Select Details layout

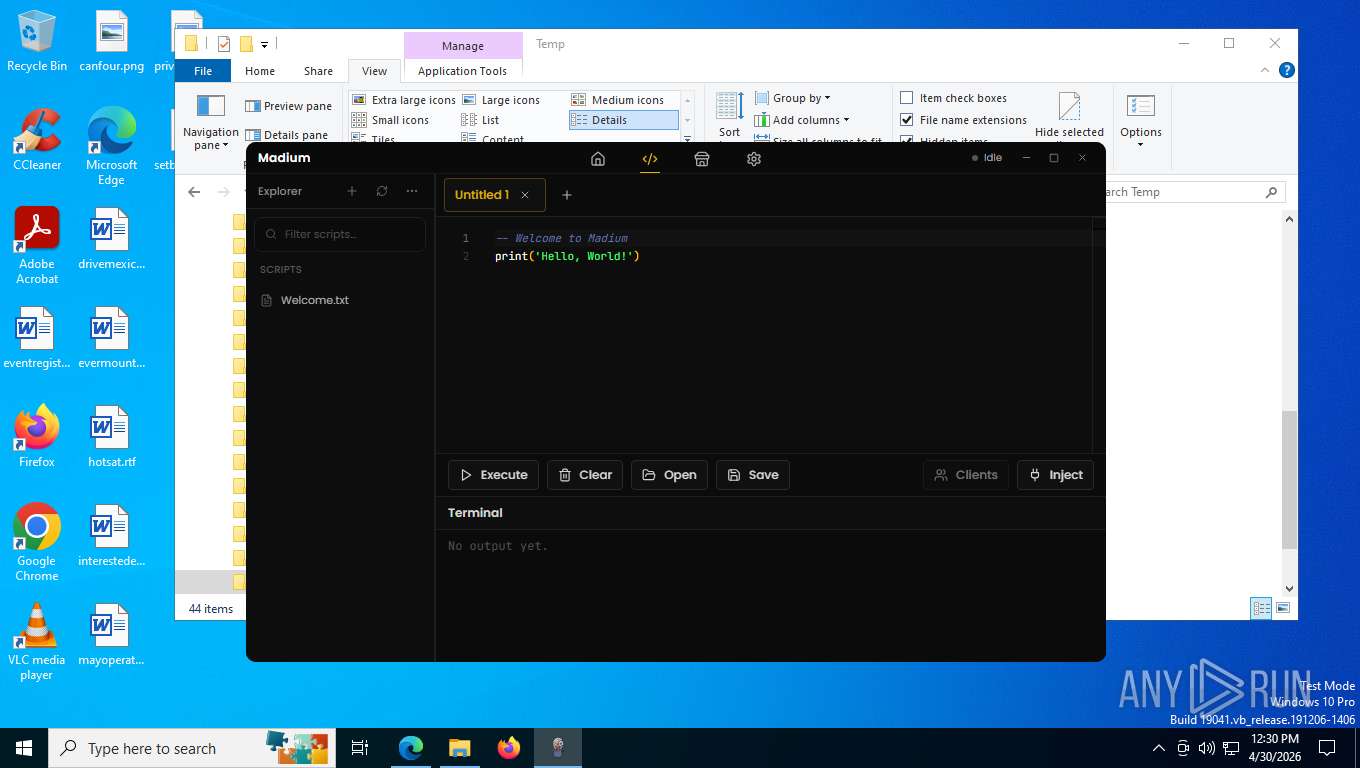[x=623, y=120]
